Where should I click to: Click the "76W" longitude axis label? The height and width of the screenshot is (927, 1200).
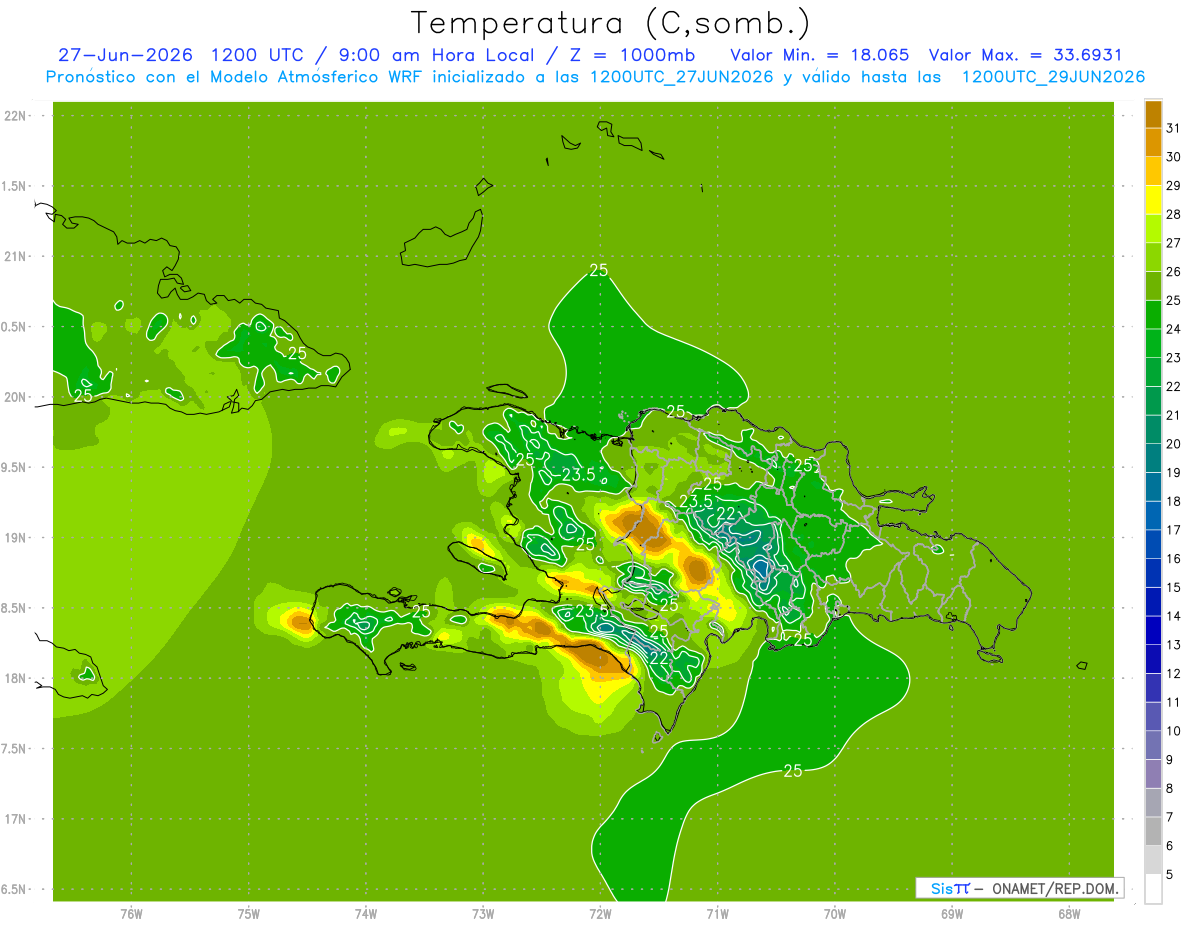131,915
